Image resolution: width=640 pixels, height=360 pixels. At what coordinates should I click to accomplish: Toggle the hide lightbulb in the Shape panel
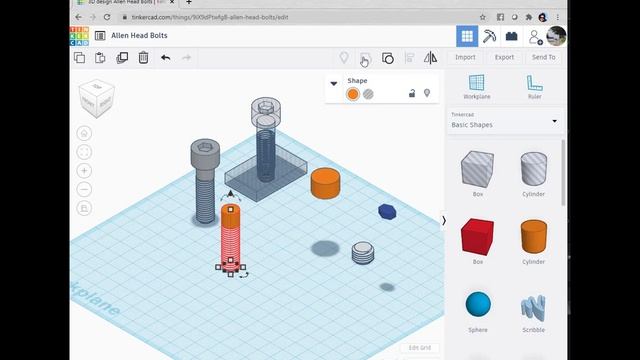pos(427,93)
